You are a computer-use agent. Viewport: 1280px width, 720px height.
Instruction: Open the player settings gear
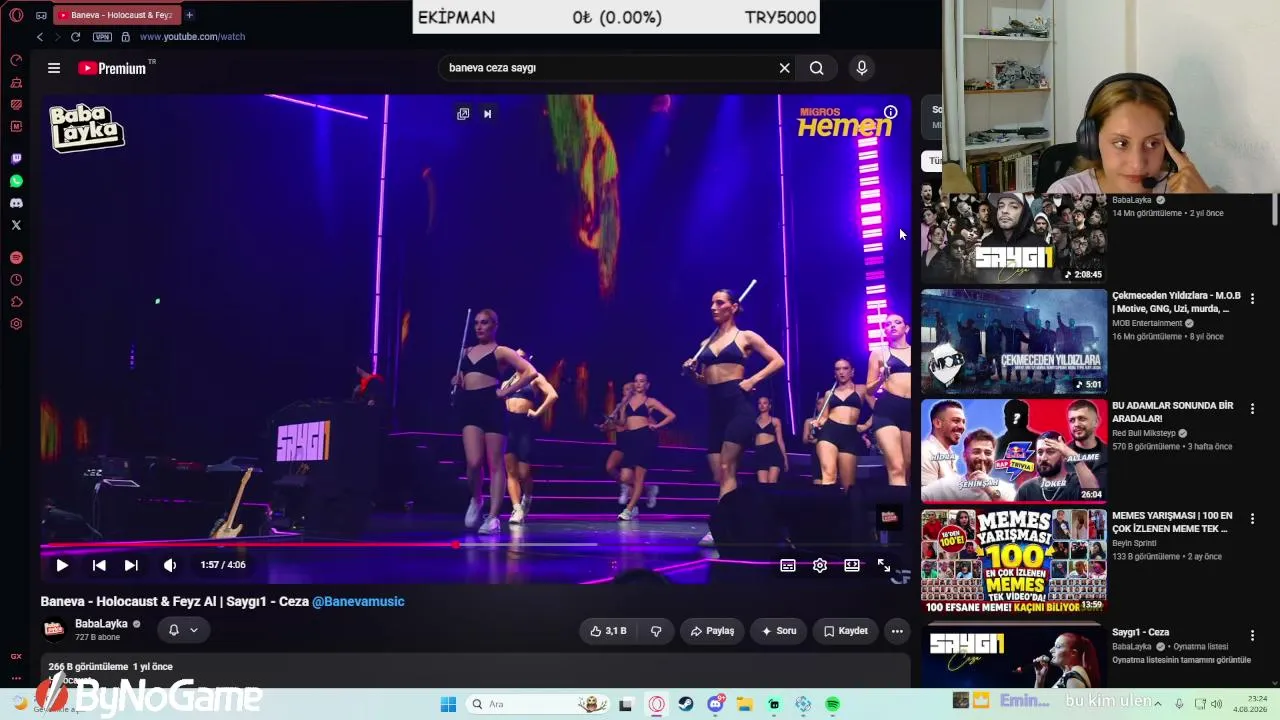pyautogui.click(x=820, y=565)
